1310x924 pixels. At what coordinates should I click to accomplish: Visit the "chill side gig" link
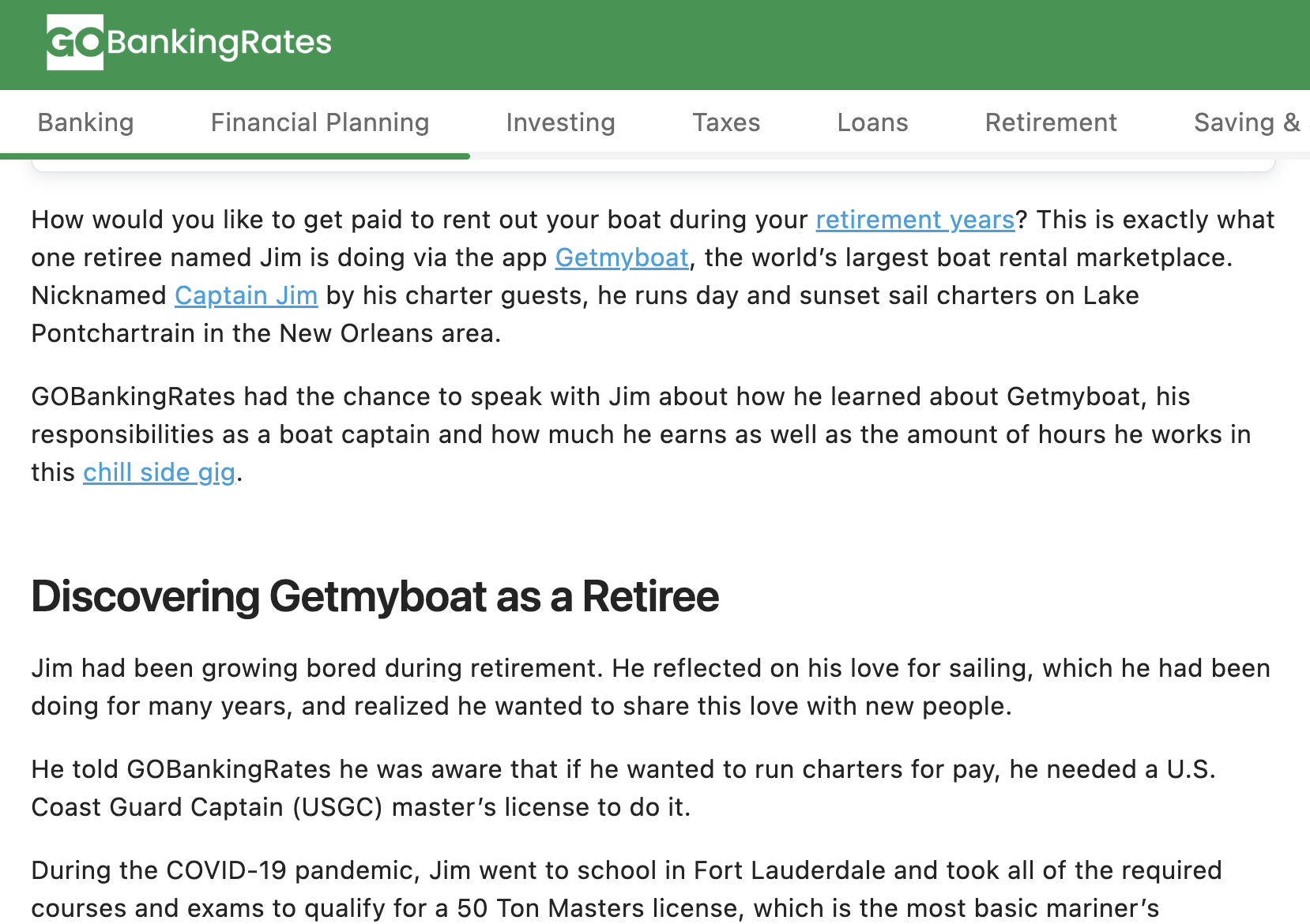pos(159,472)
